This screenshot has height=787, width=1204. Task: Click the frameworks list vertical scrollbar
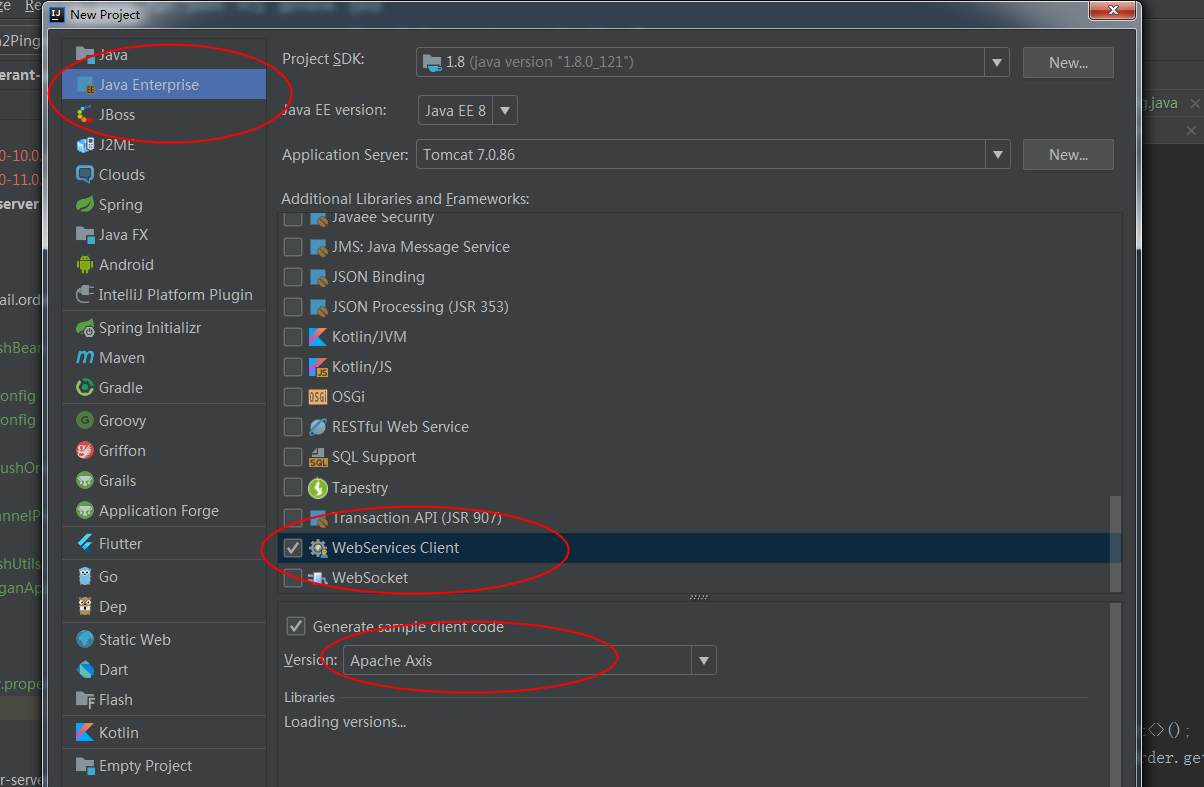pyautogui.click(x=1116, y=543)
